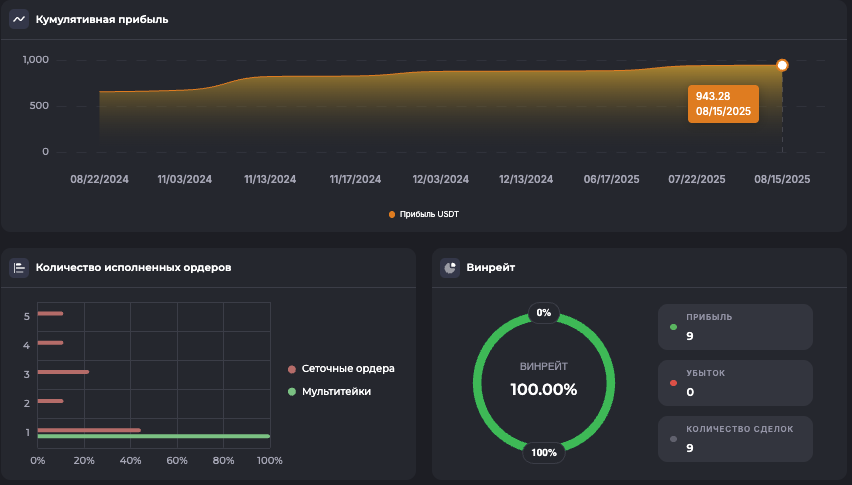Screen dimensions: 852x485
Task: Click the 12/03/2024 date on x-axis
Action: [x=440, y=179]
